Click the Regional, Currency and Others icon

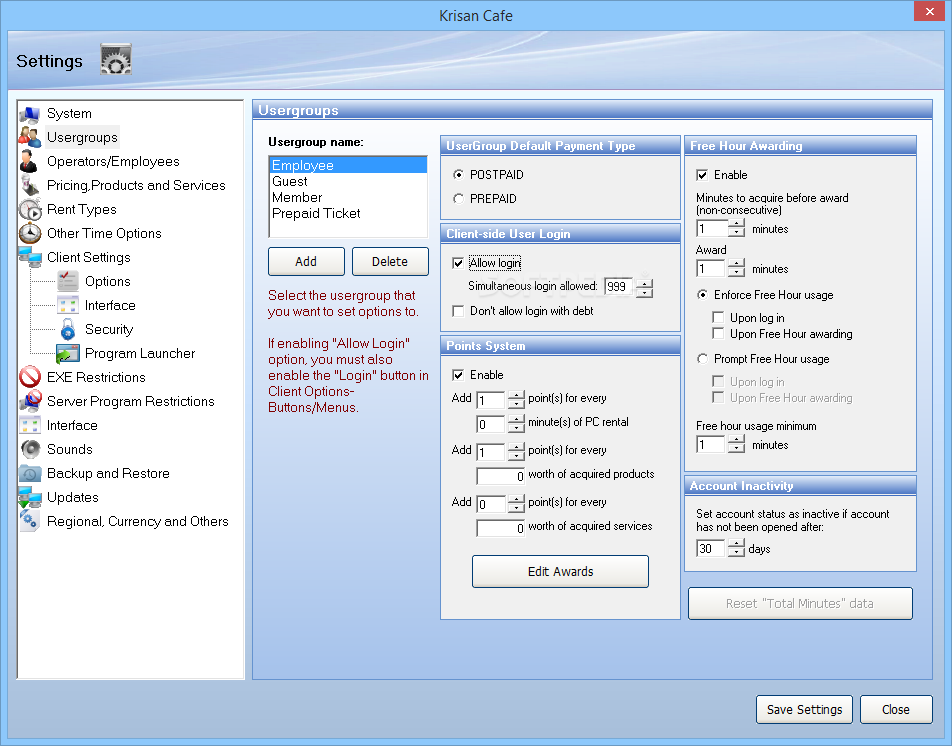click(x=30, y=521)
